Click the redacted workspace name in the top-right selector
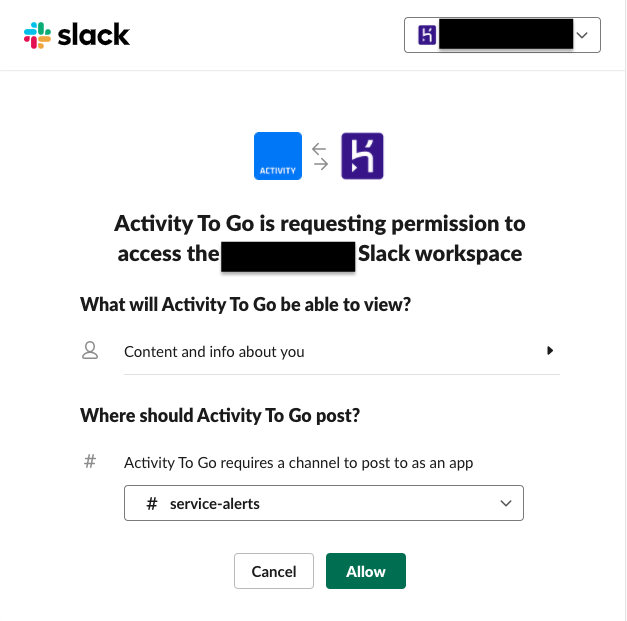This screenshot has height=621, width=627. (x=505, y=36)
